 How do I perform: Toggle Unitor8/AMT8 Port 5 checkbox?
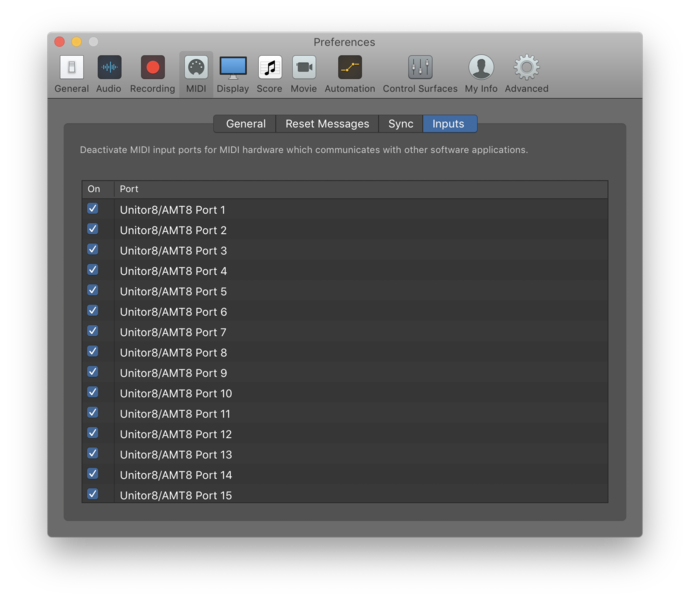tap(92, 290)
